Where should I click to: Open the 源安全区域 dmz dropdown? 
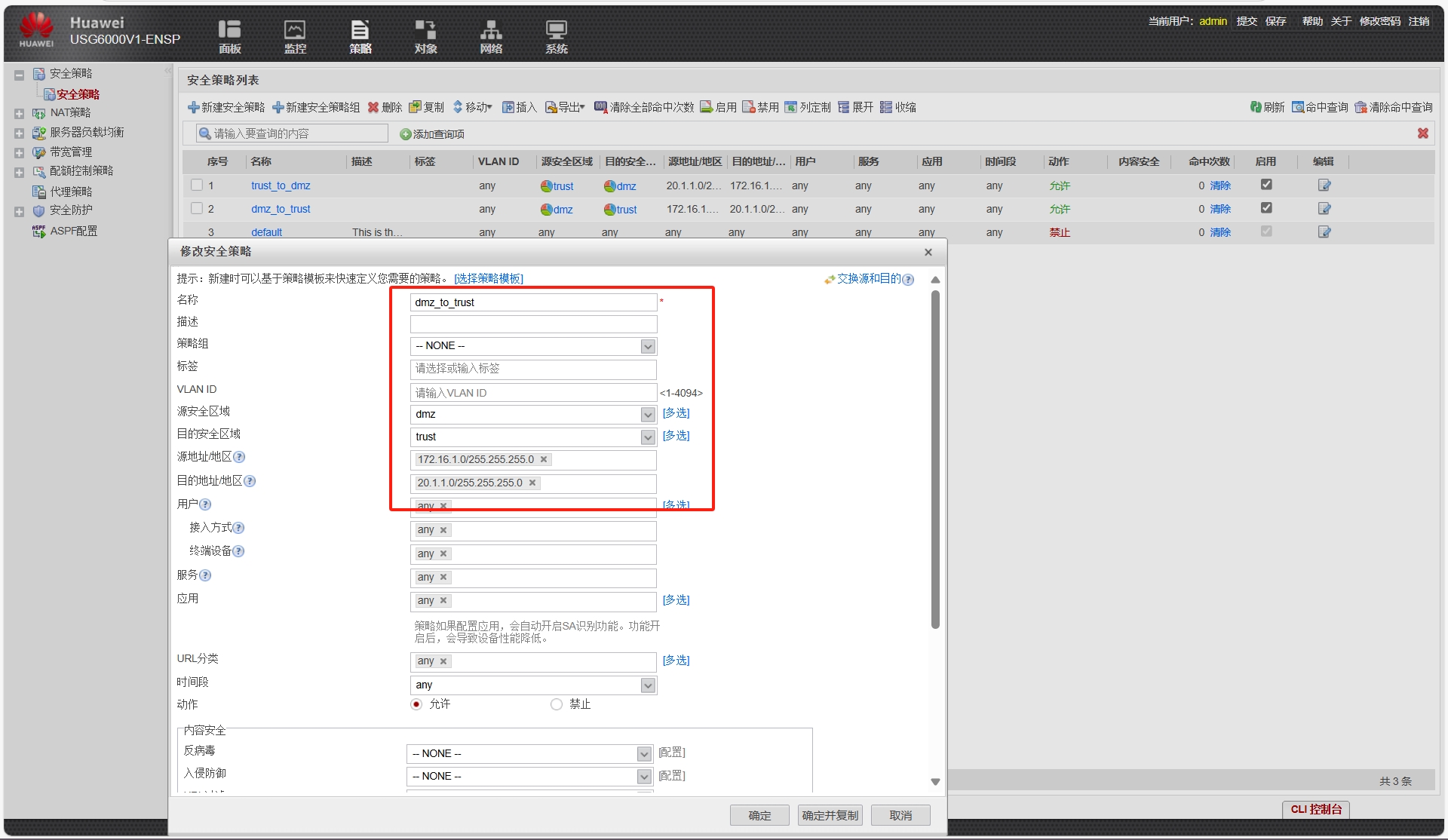point(647,415)
